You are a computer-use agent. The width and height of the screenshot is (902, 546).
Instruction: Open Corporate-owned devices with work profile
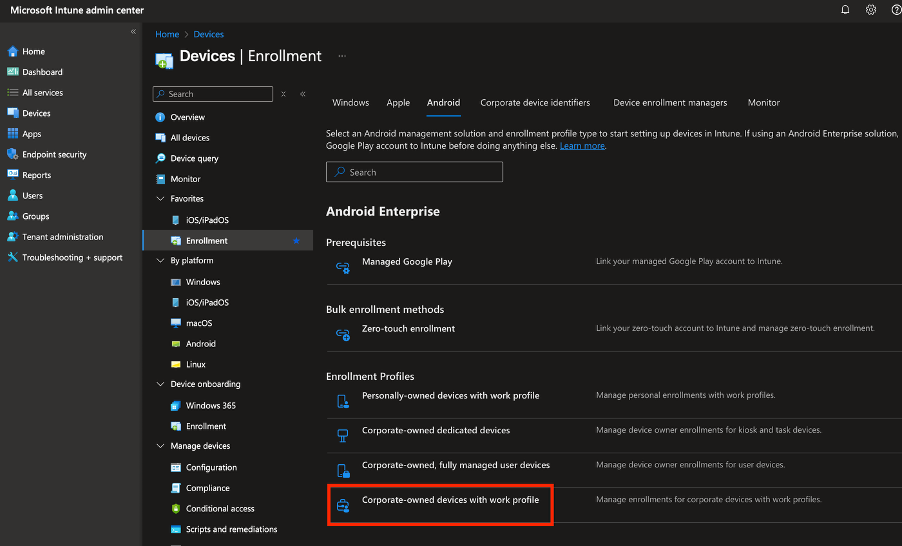pyautogui.click(x=450, y=499)
